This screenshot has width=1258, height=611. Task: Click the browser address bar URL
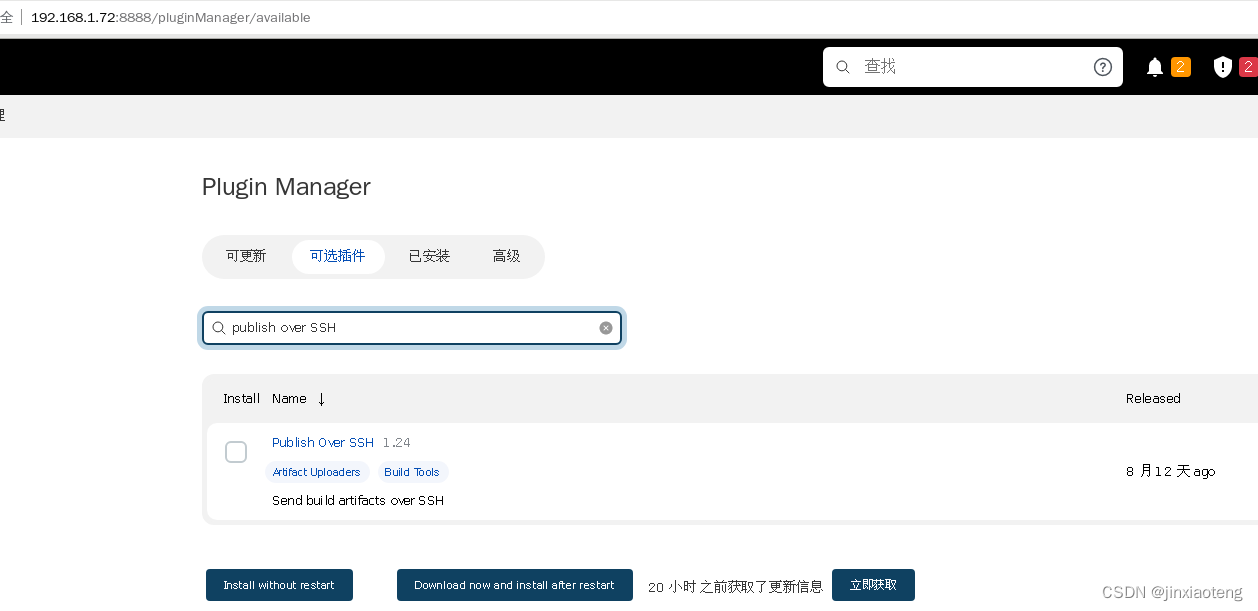tap(171, 18)
